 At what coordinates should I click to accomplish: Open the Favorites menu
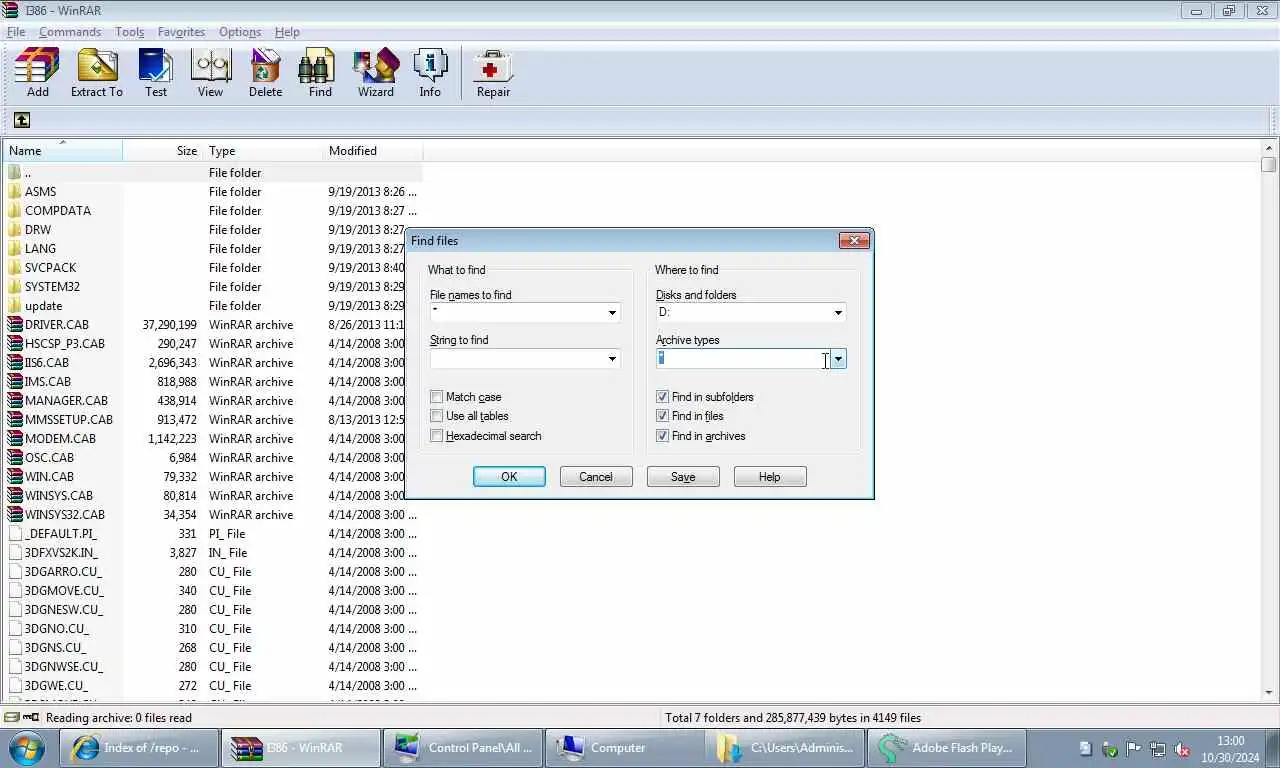[181, 32]
